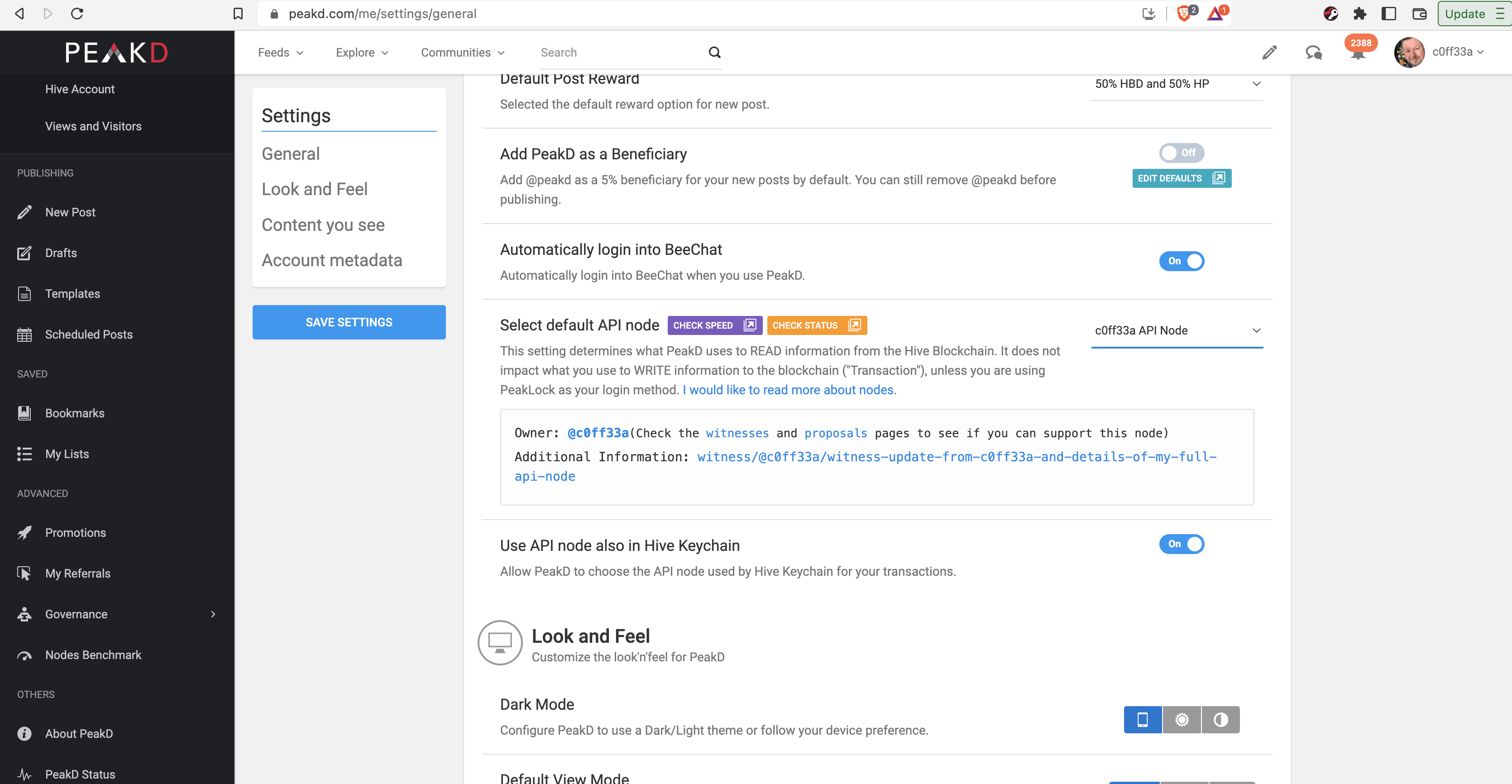Open the c0ff33a account dropdown
The height and width of the screenshot is (784, 1512).
(1458, 52)
